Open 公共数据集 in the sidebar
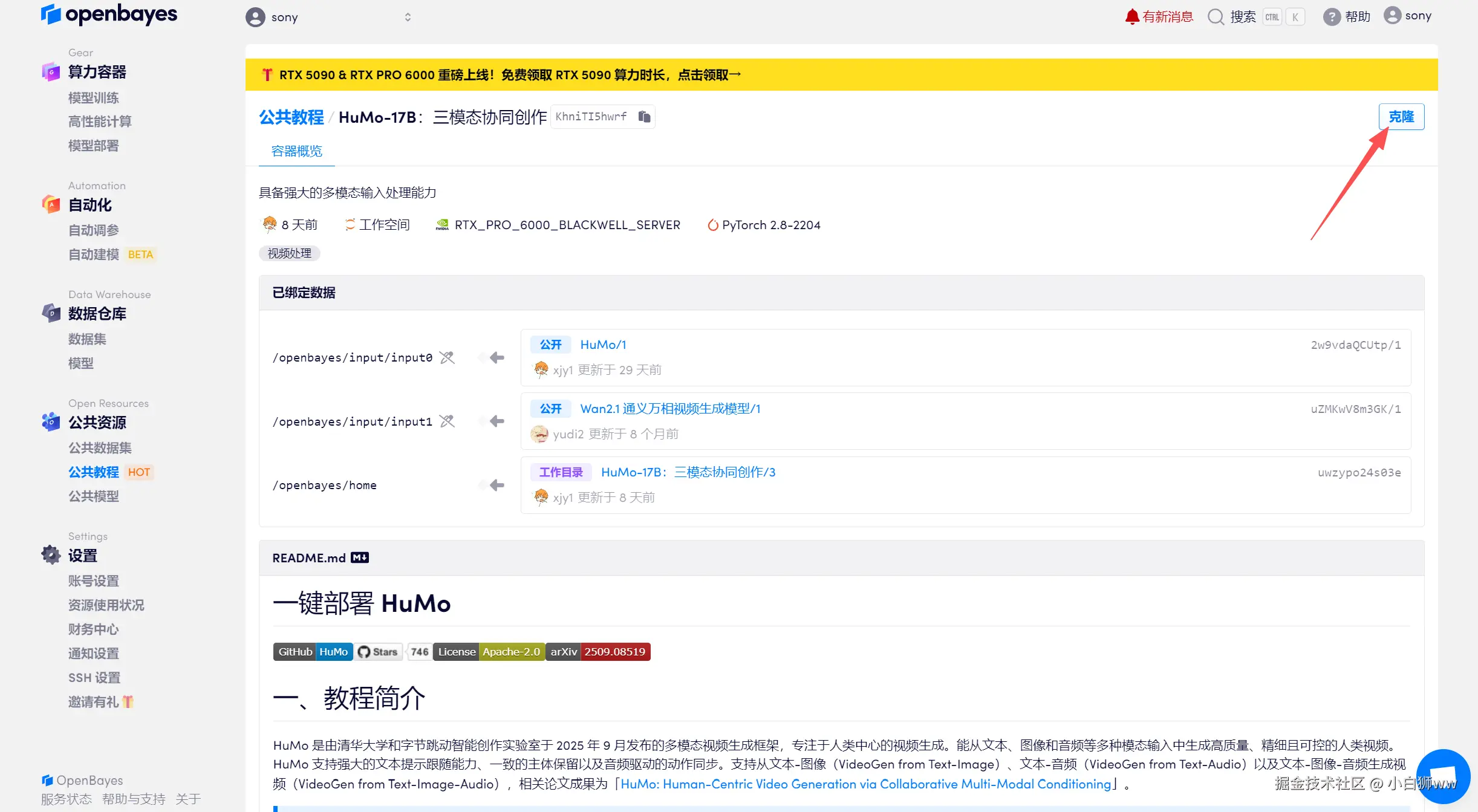The image size is (1478, 812). pyautogui.click(x=100, y=448)
